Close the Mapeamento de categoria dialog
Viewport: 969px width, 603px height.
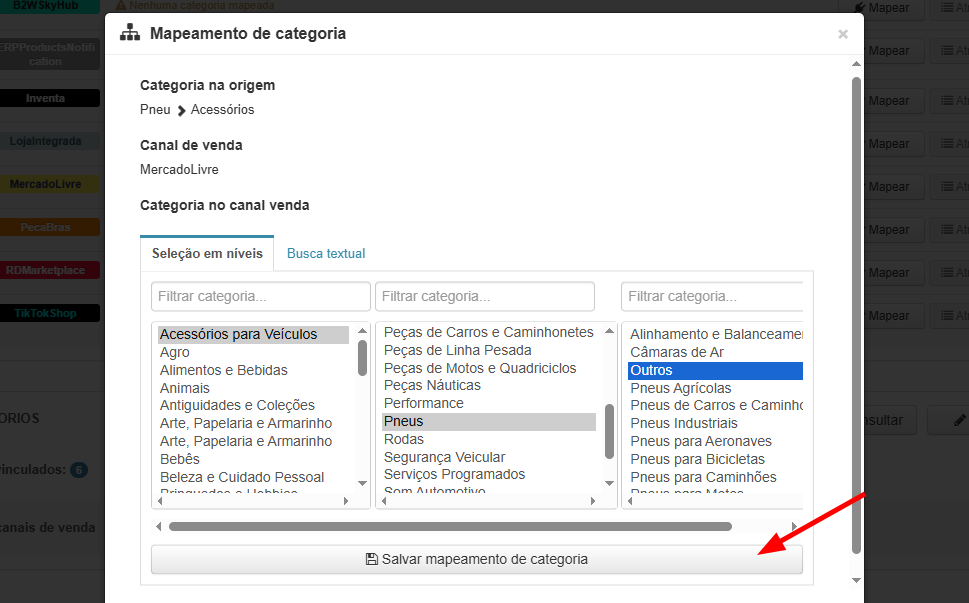(x=842, y=34)
